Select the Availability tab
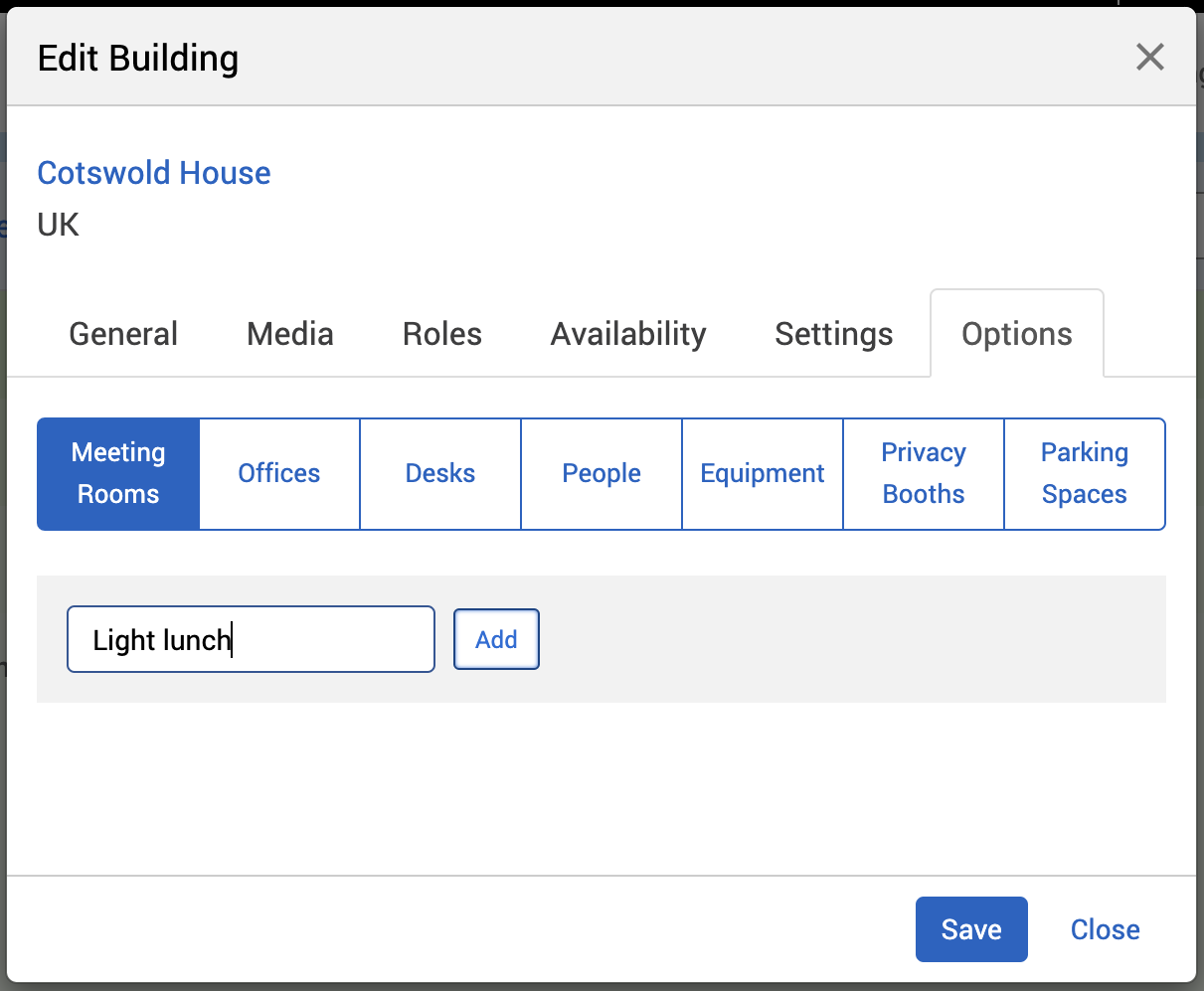This screenshot has width=1204, height=991. [628, 334]
